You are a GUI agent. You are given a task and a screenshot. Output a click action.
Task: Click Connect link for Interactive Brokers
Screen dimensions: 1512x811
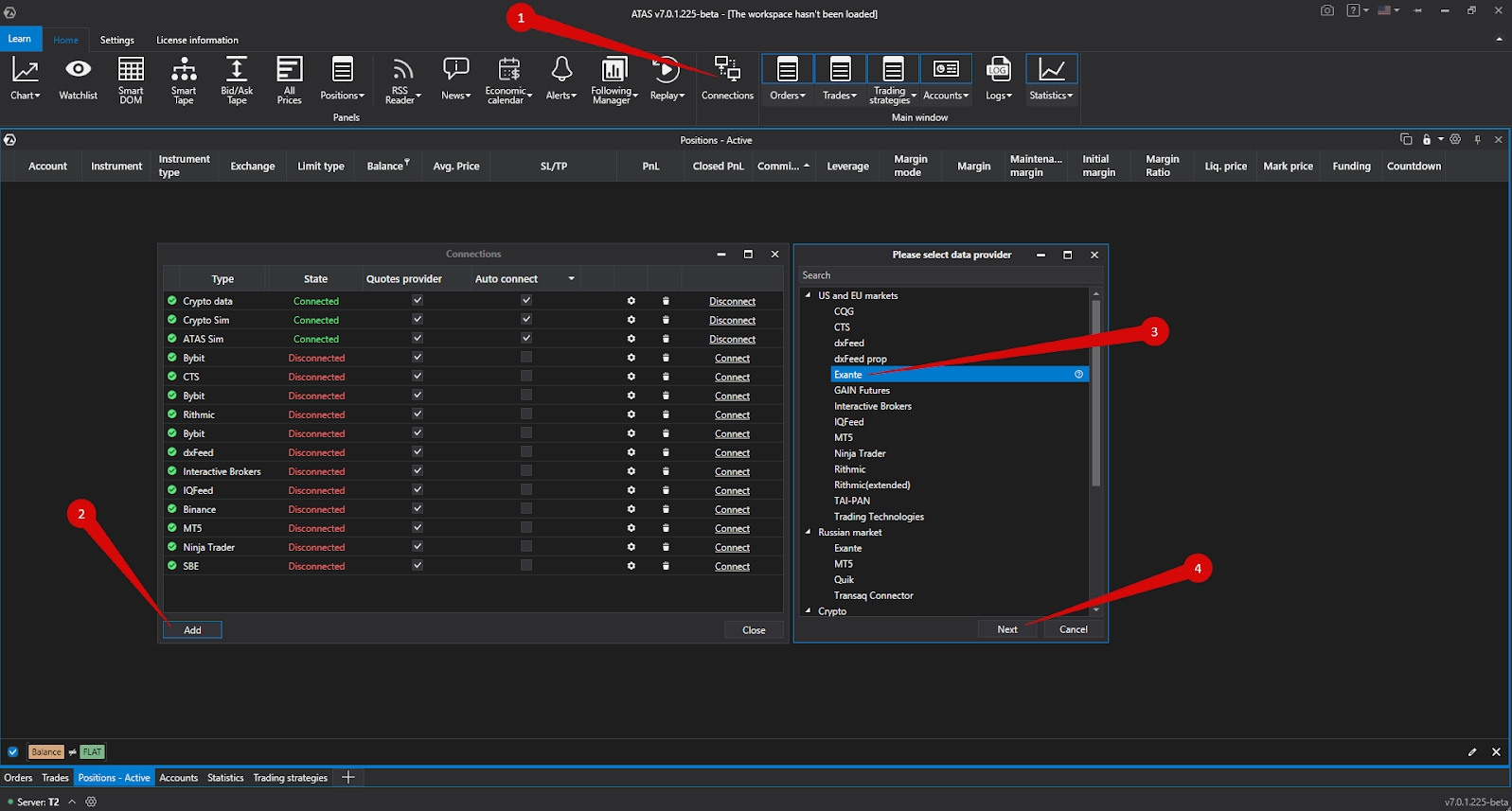coord(732,471)
